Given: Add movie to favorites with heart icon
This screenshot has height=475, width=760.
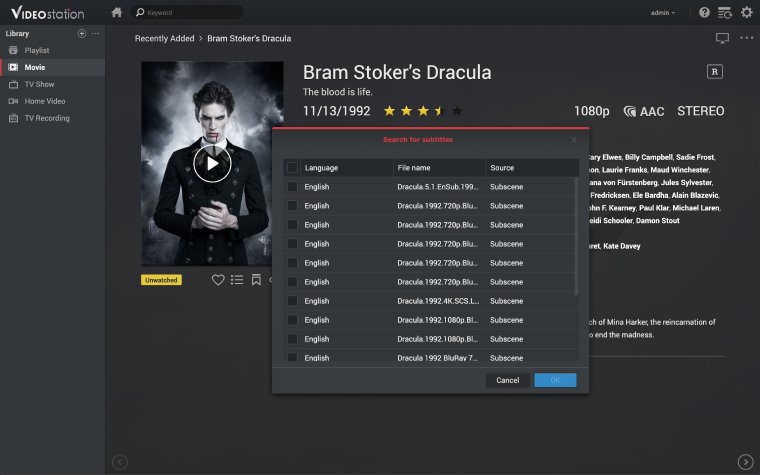Looking at the screenshot, I should [218, 280].
